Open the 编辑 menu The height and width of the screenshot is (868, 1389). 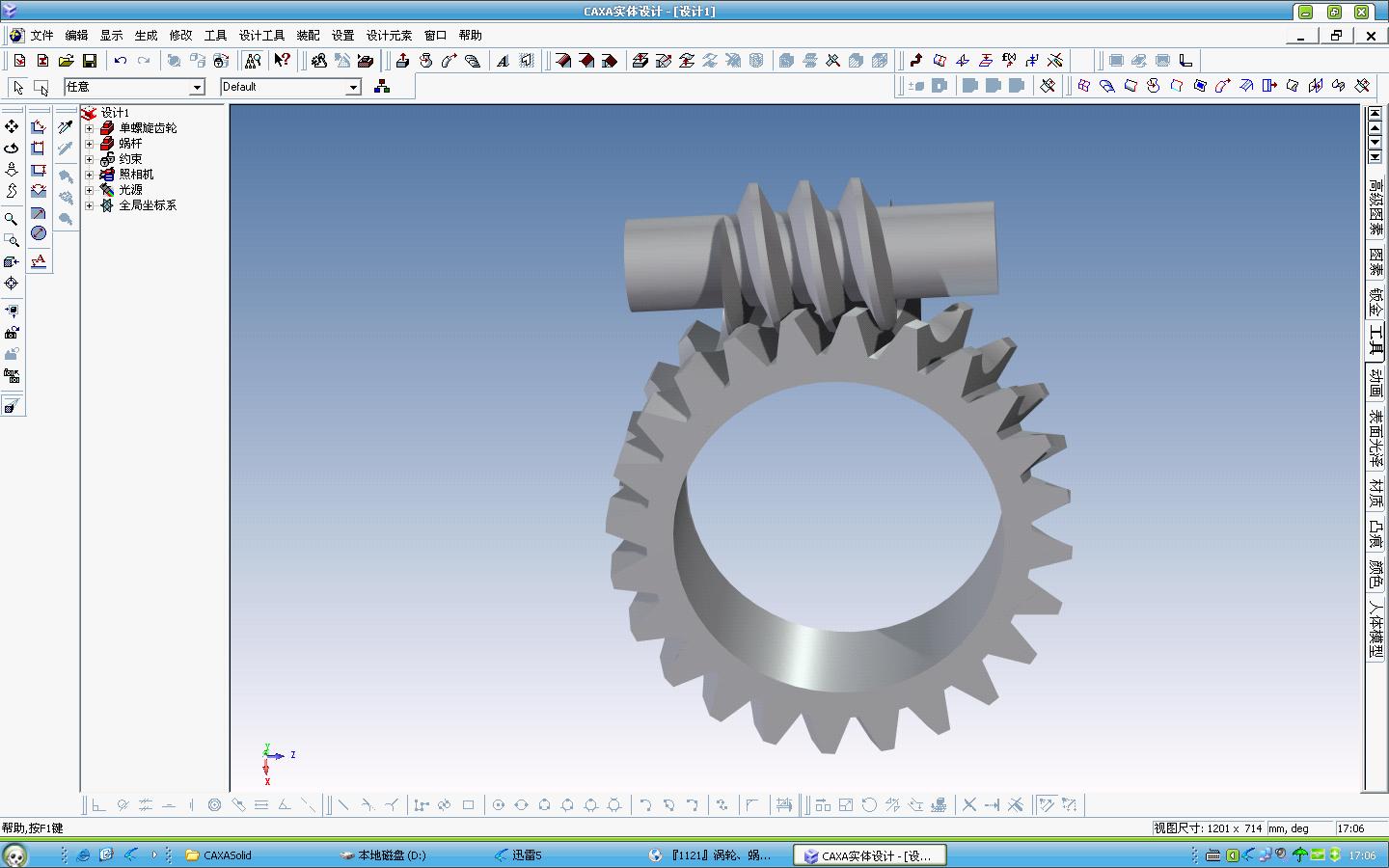[76, 35]
